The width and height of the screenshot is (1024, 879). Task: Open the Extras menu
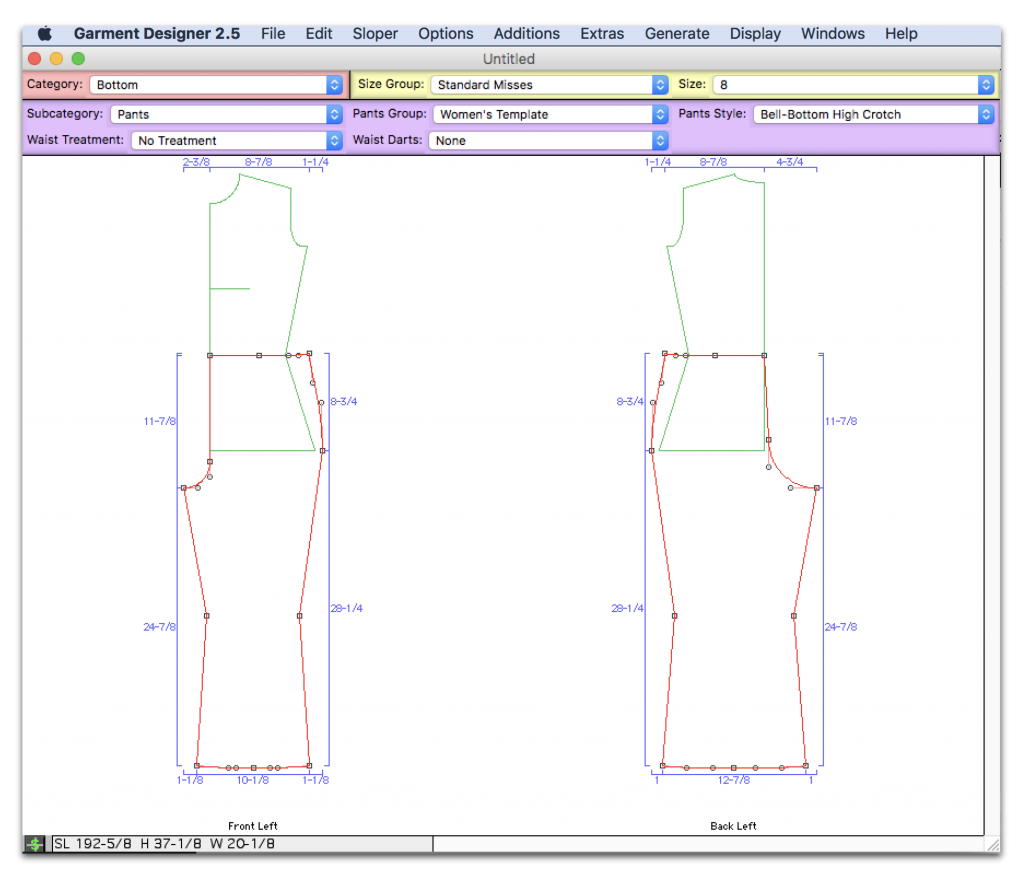pyautogui.click(x=602, y=33)
